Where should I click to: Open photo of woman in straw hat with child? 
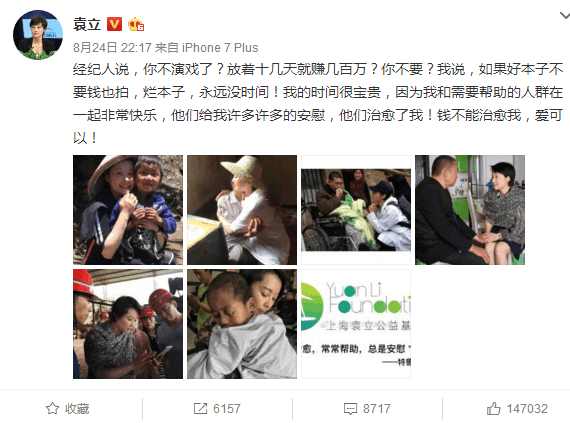[x=128, y=210]
